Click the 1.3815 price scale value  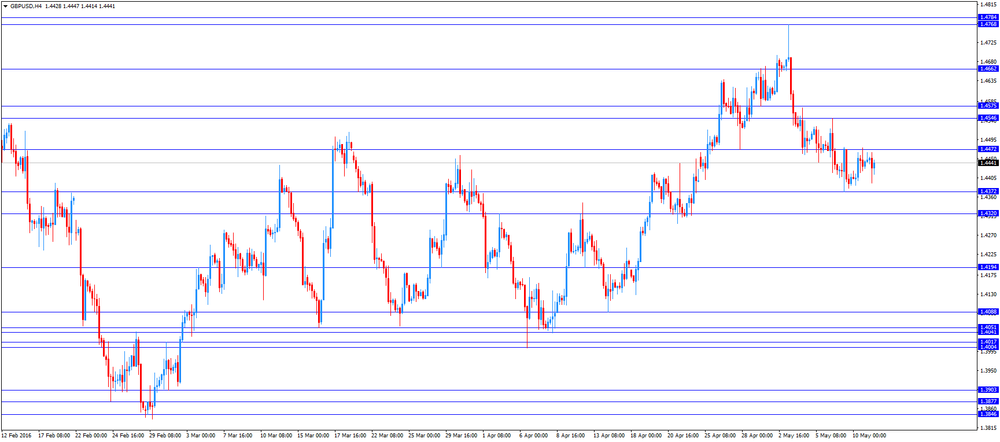987,428
